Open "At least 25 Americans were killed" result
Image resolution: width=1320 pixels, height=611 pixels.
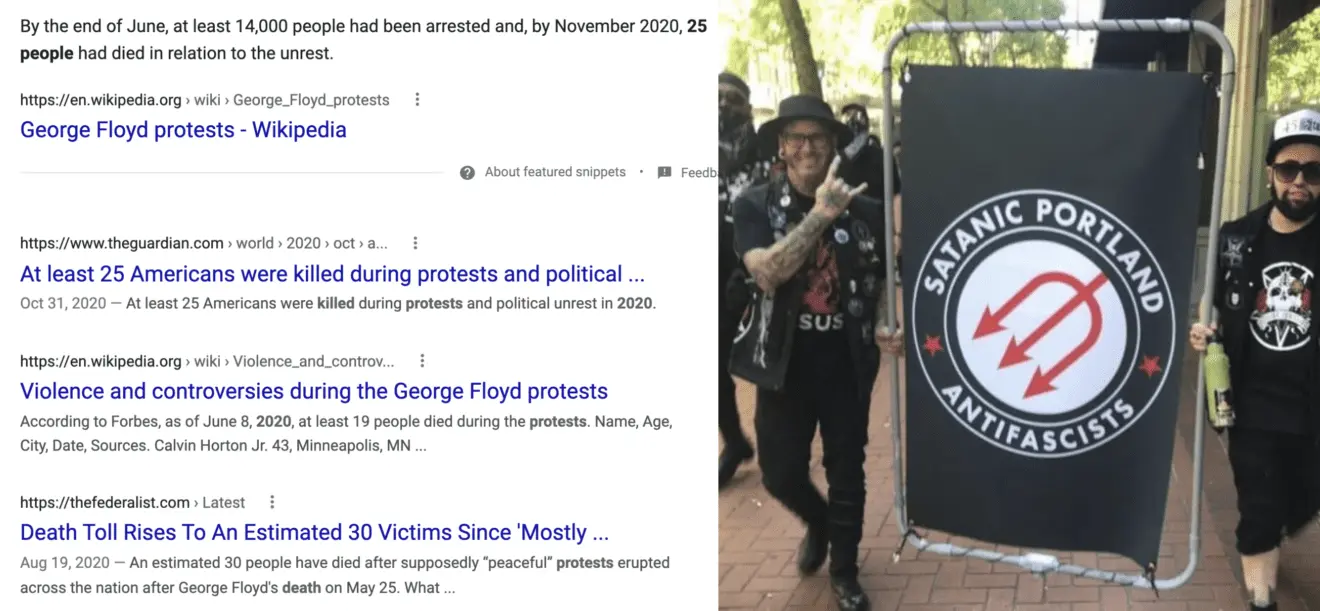point(332,274)
